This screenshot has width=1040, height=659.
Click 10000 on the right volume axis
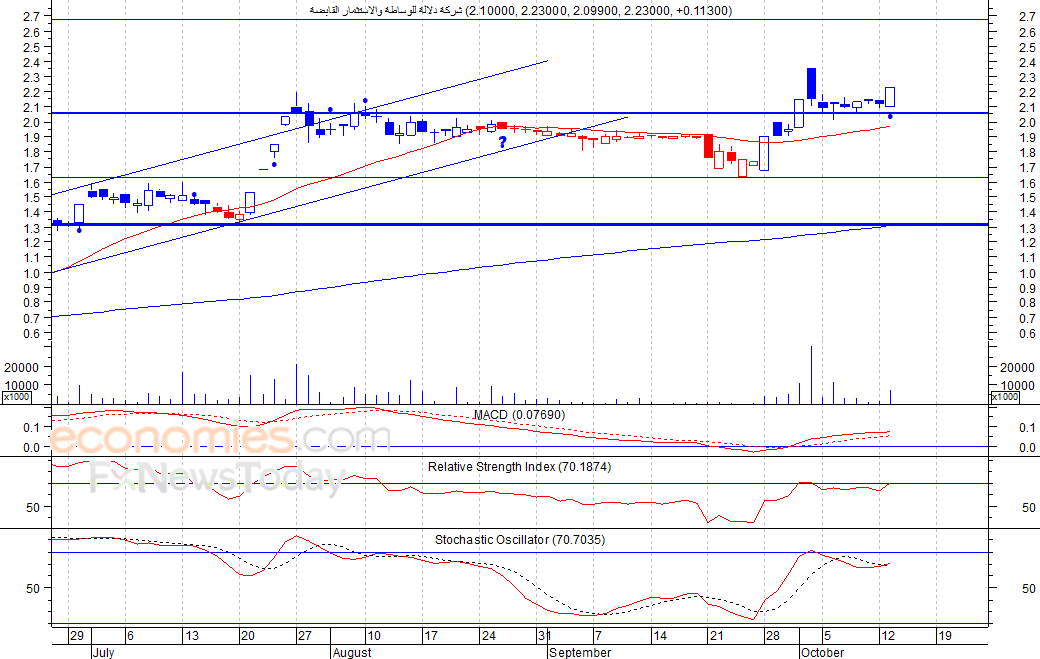pos(1017,386)
